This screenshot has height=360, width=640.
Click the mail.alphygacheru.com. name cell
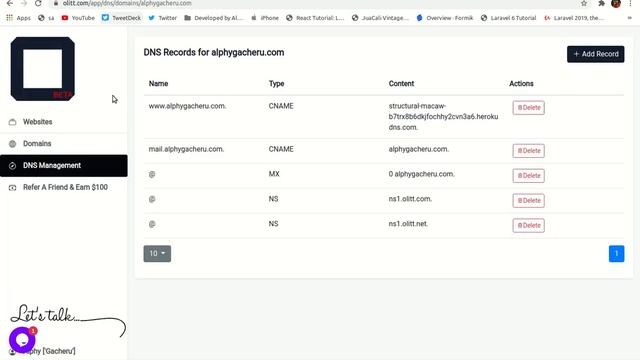186,149
